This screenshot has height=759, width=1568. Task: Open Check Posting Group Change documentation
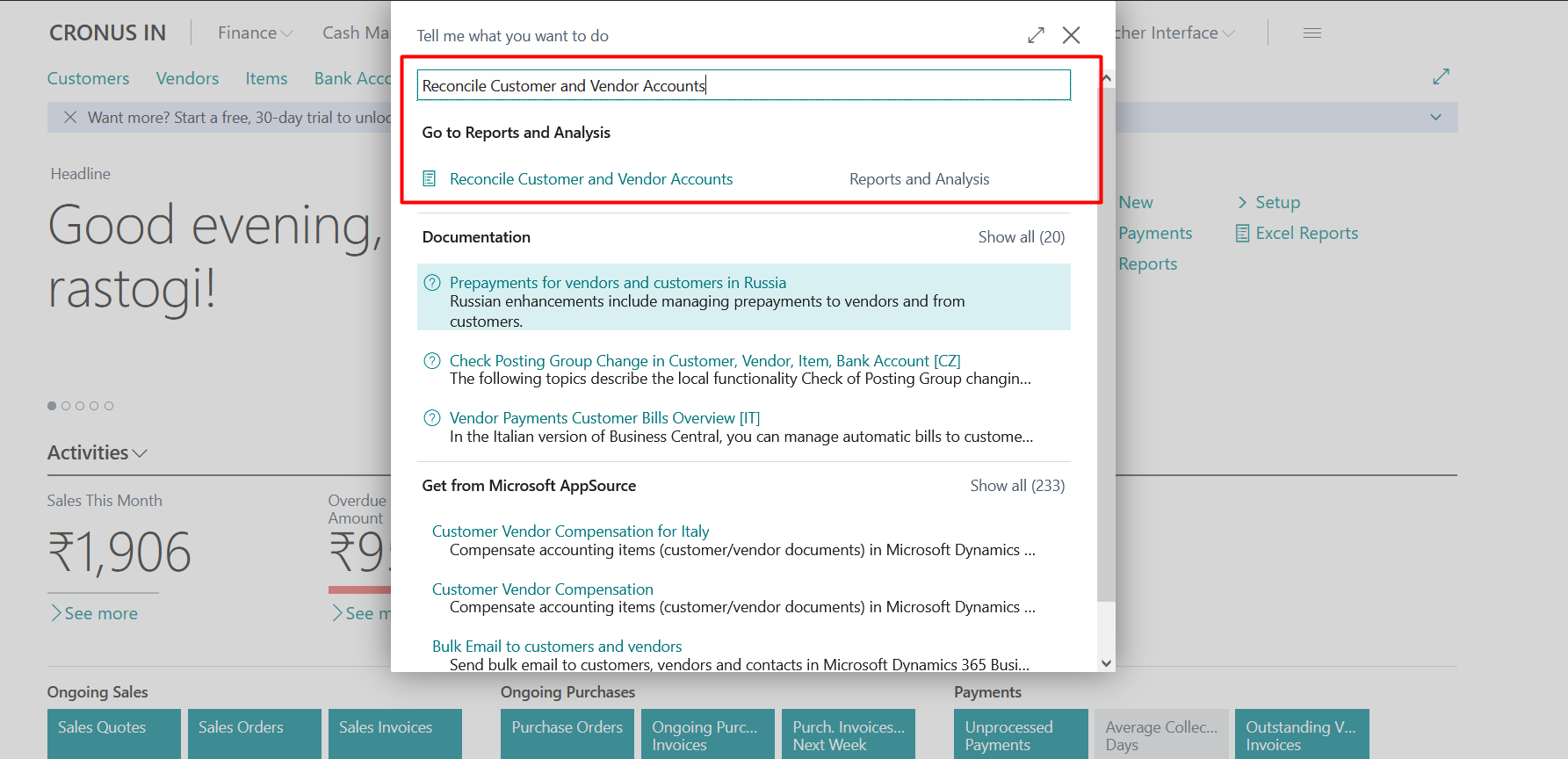[x=705, y=361]
